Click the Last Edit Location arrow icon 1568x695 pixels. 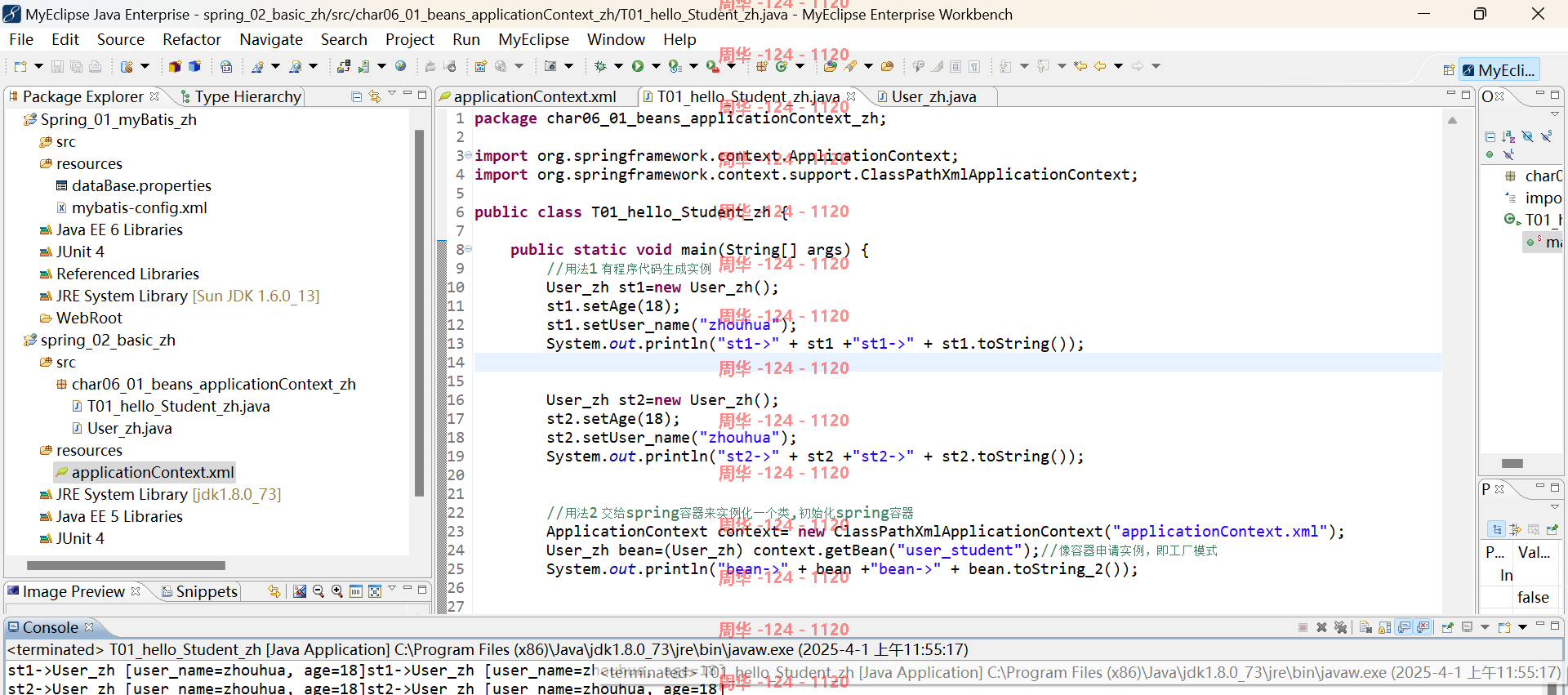[1080, 66]
